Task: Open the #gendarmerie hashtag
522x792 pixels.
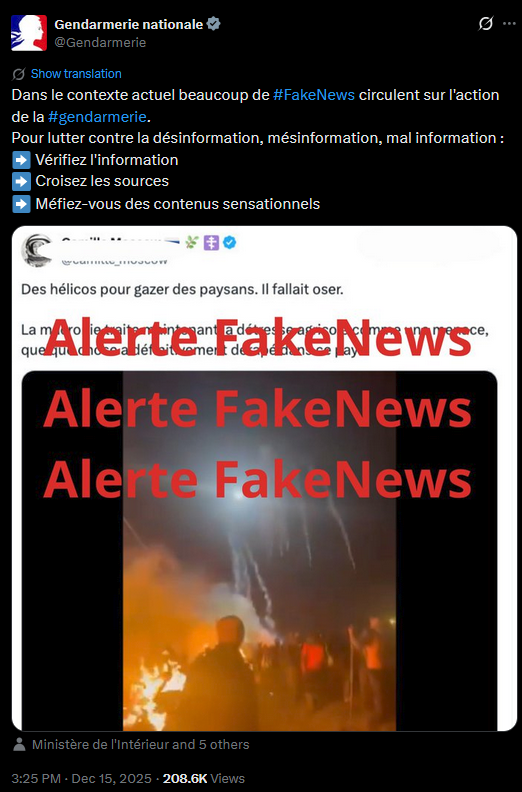Action: tap(98, 117)
